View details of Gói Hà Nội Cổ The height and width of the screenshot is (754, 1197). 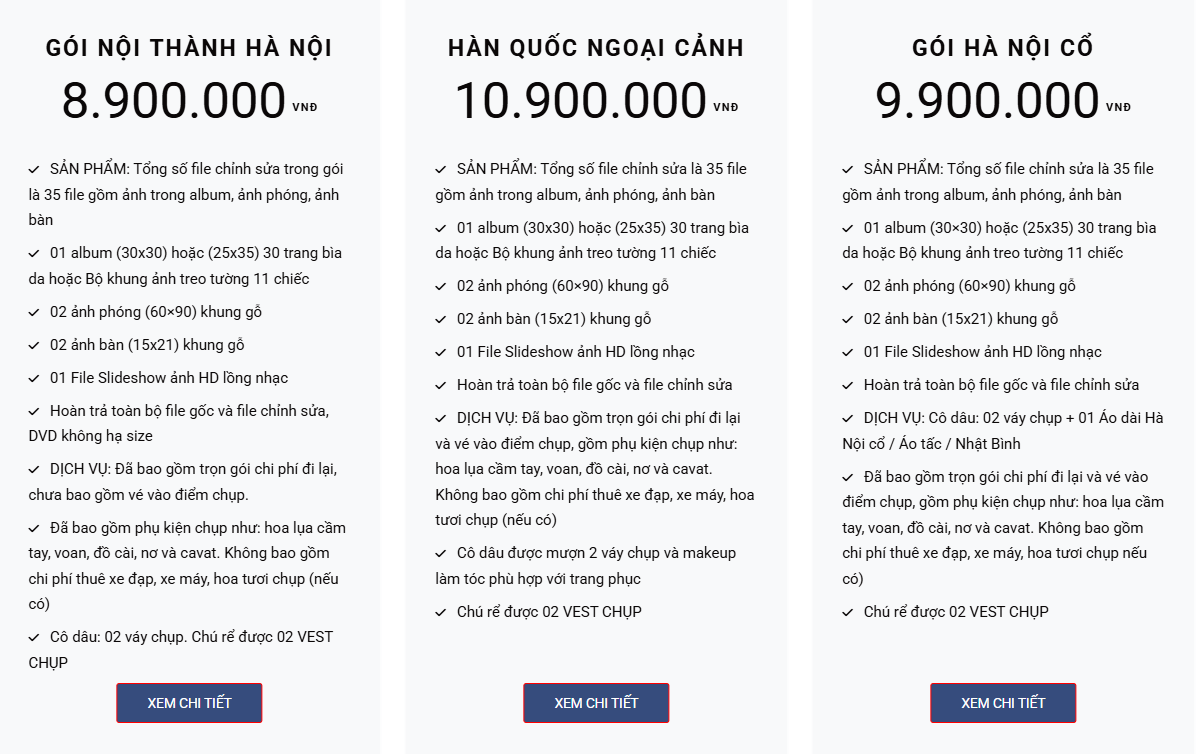click(x=1003, y=703)
